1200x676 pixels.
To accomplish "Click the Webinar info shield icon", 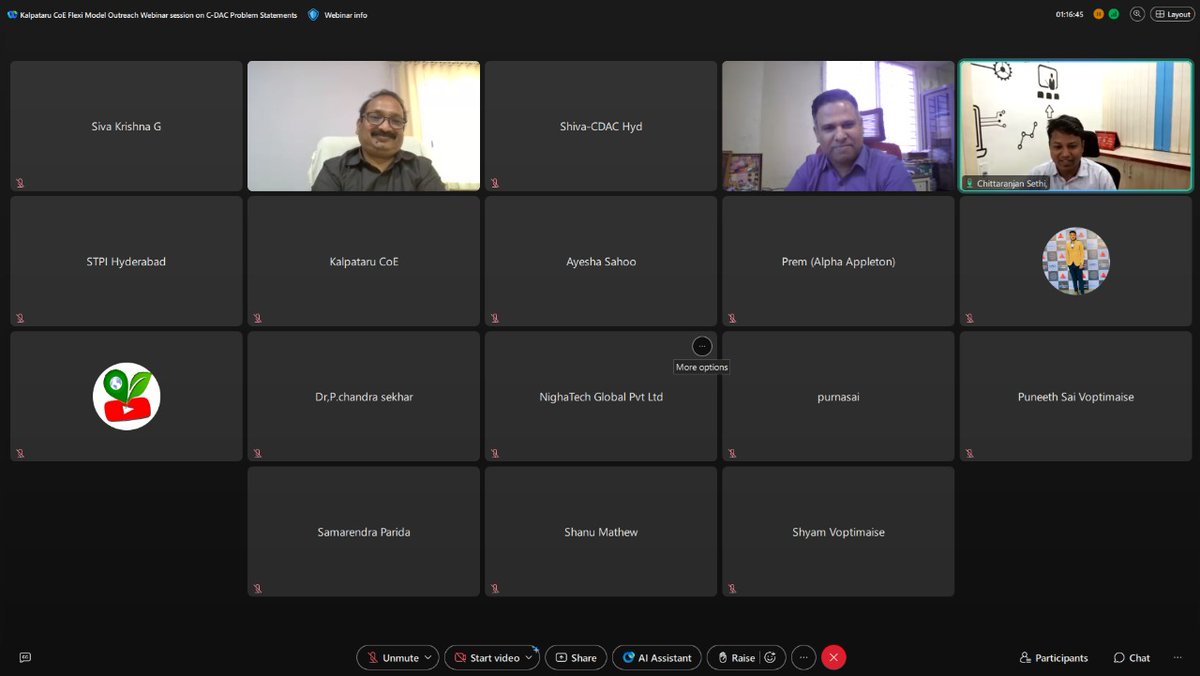I will (x=311, y=14).
